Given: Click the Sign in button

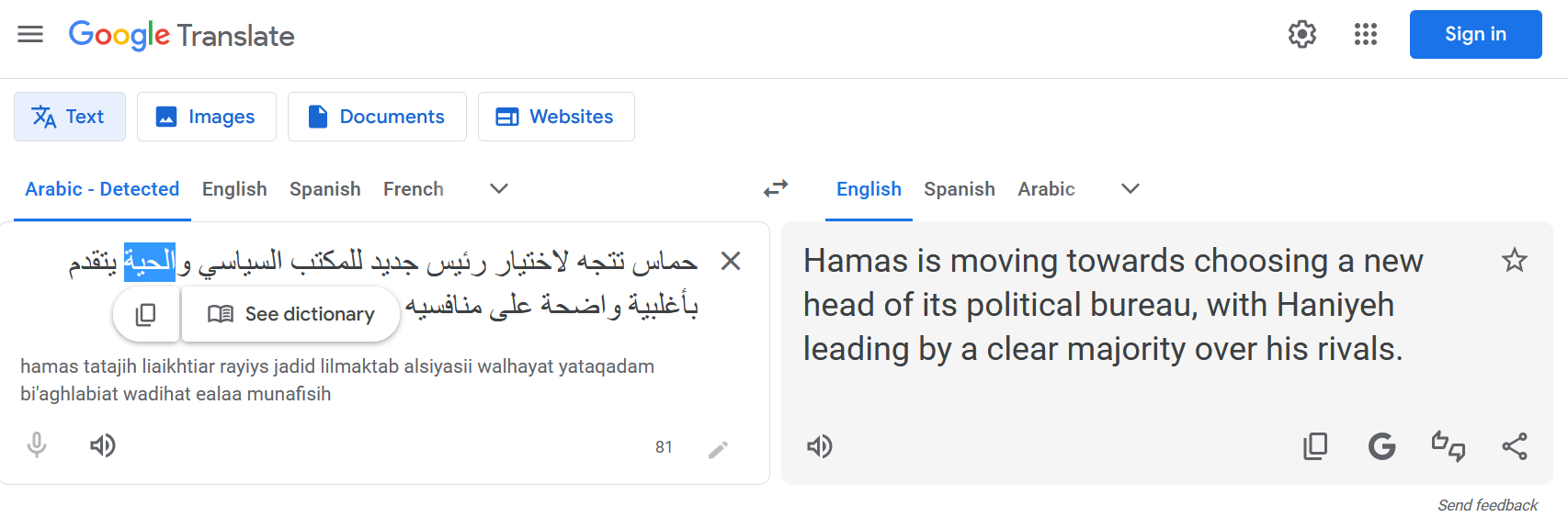Looking at the screenshot, I should 1475,35.
